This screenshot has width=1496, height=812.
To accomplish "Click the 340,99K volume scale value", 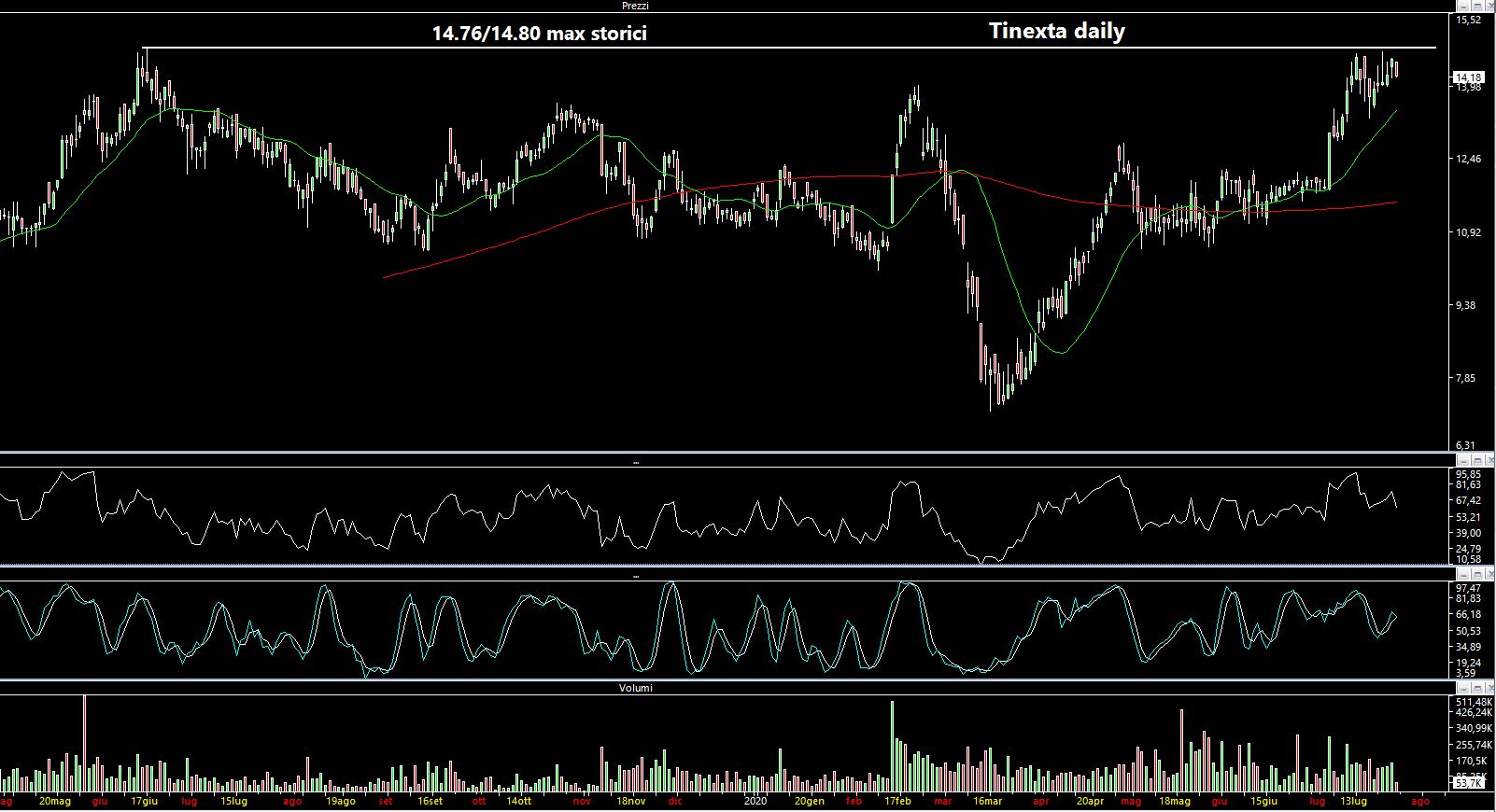I will coord(1473,729).
